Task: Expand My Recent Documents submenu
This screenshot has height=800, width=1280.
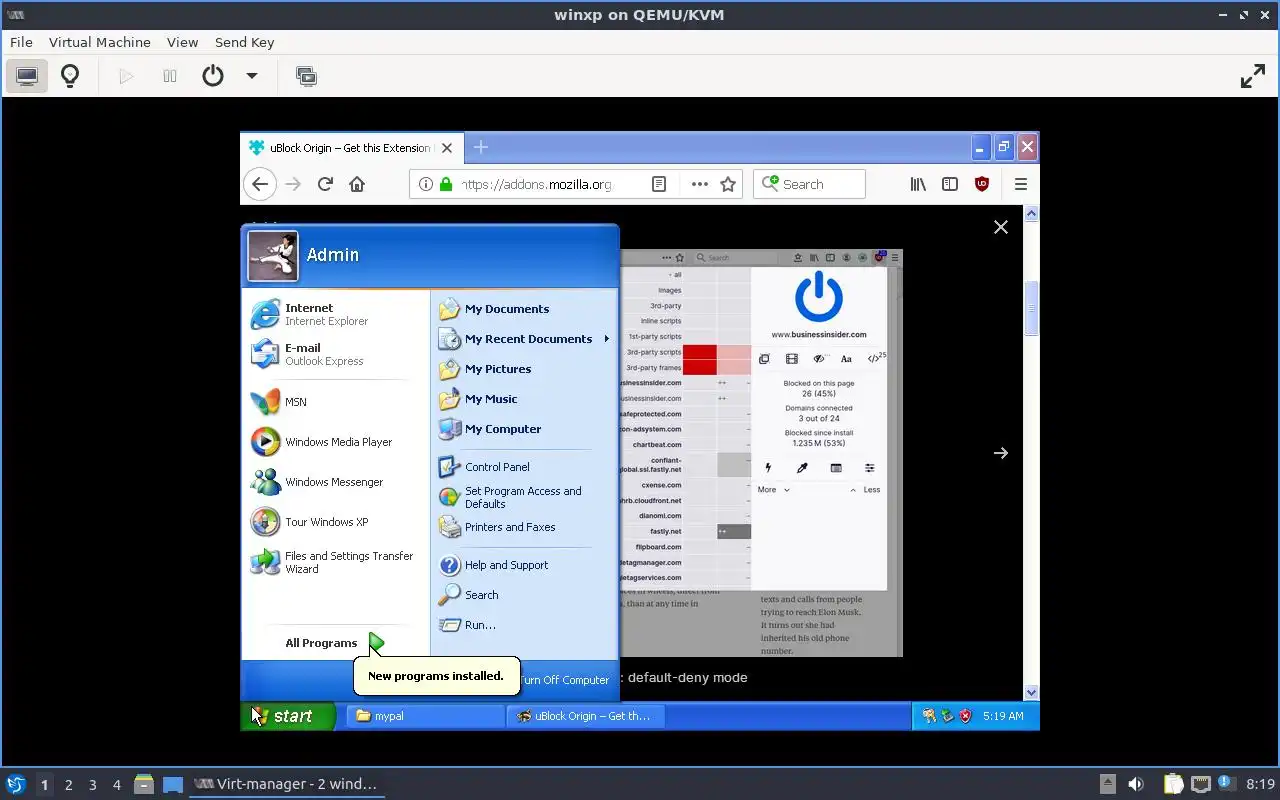Action: point(525,339)
